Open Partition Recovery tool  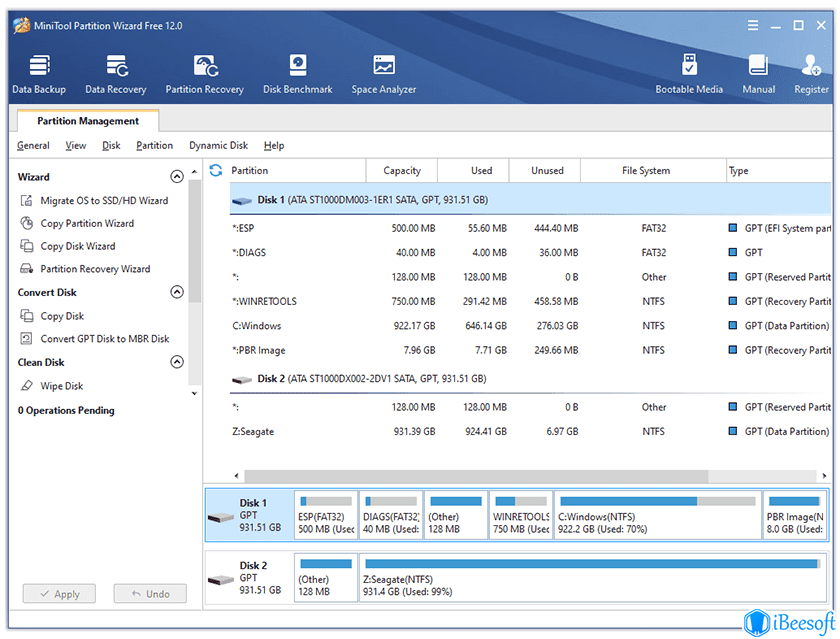(205, 74)
